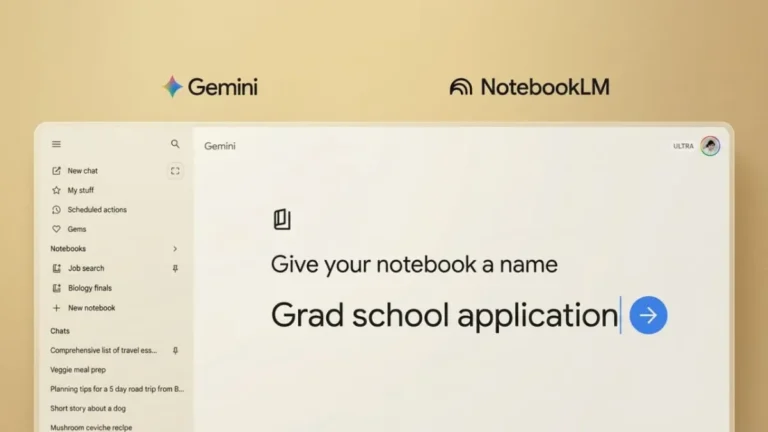Open the Veggie meal prep chat
The width and height of the screenshot is (768, 432).
78,370
